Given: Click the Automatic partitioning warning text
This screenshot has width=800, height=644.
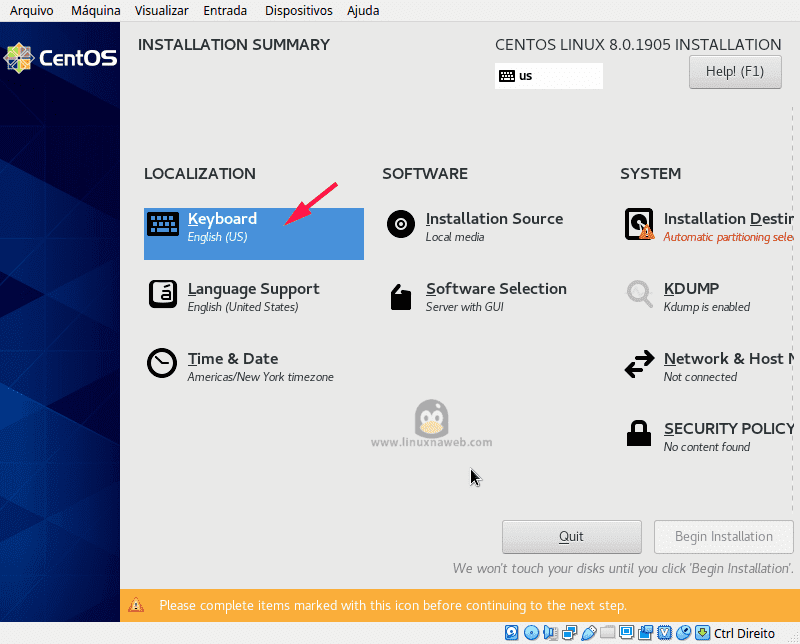Looking at the screenshot, I should click(729, 237).
